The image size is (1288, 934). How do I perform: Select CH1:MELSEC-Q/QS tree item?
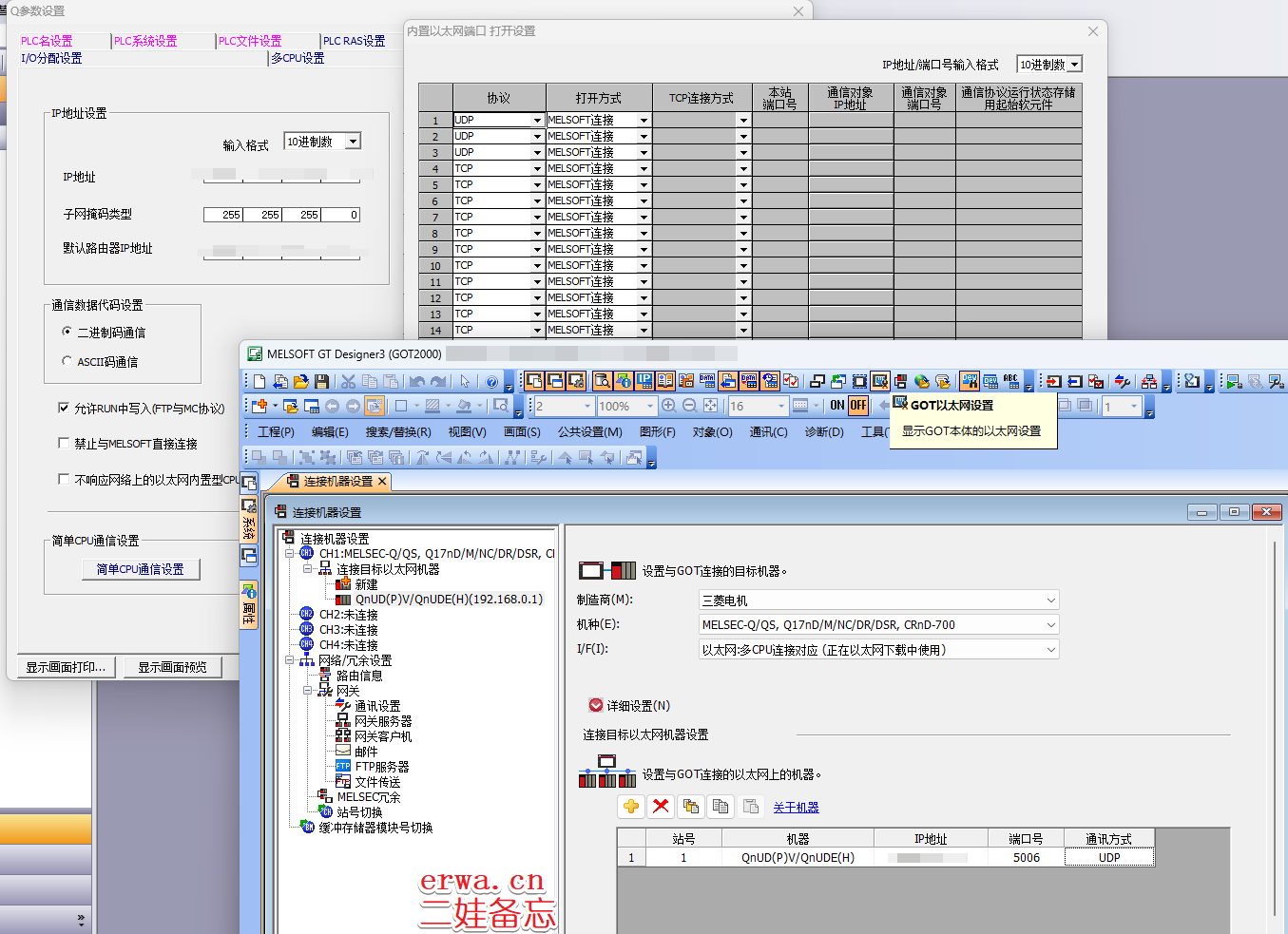pyautogui.click(x=436, y=553)
